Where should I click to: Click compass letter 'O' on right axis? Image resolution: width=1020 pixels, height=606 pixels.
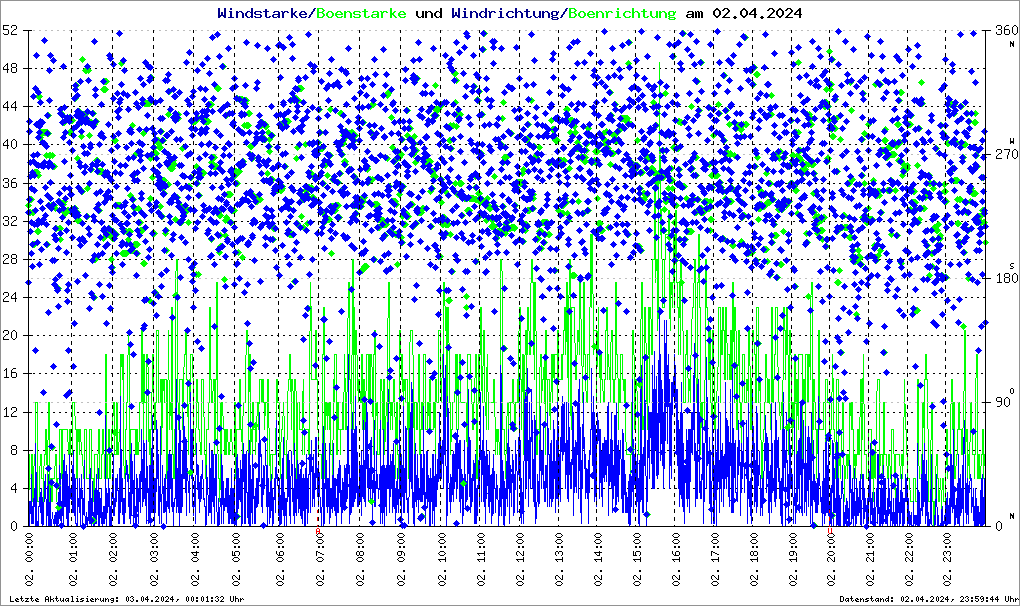[x=1012, y=390]
